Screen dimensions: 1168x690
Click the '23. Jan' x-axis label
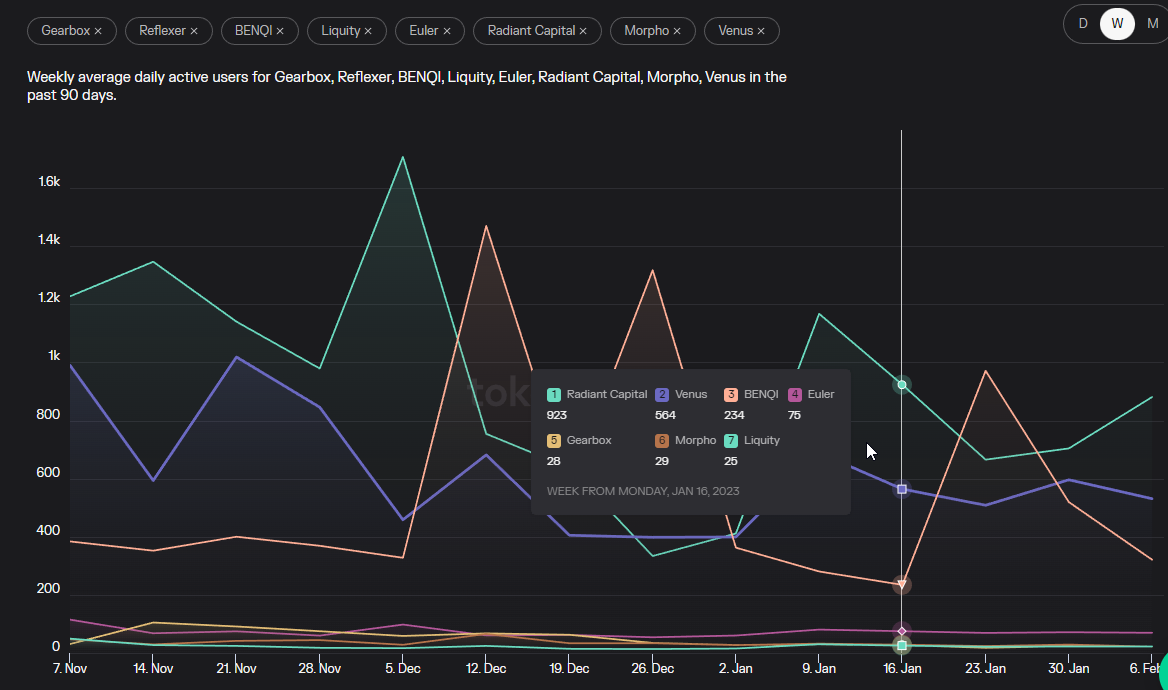coord(986,668)
